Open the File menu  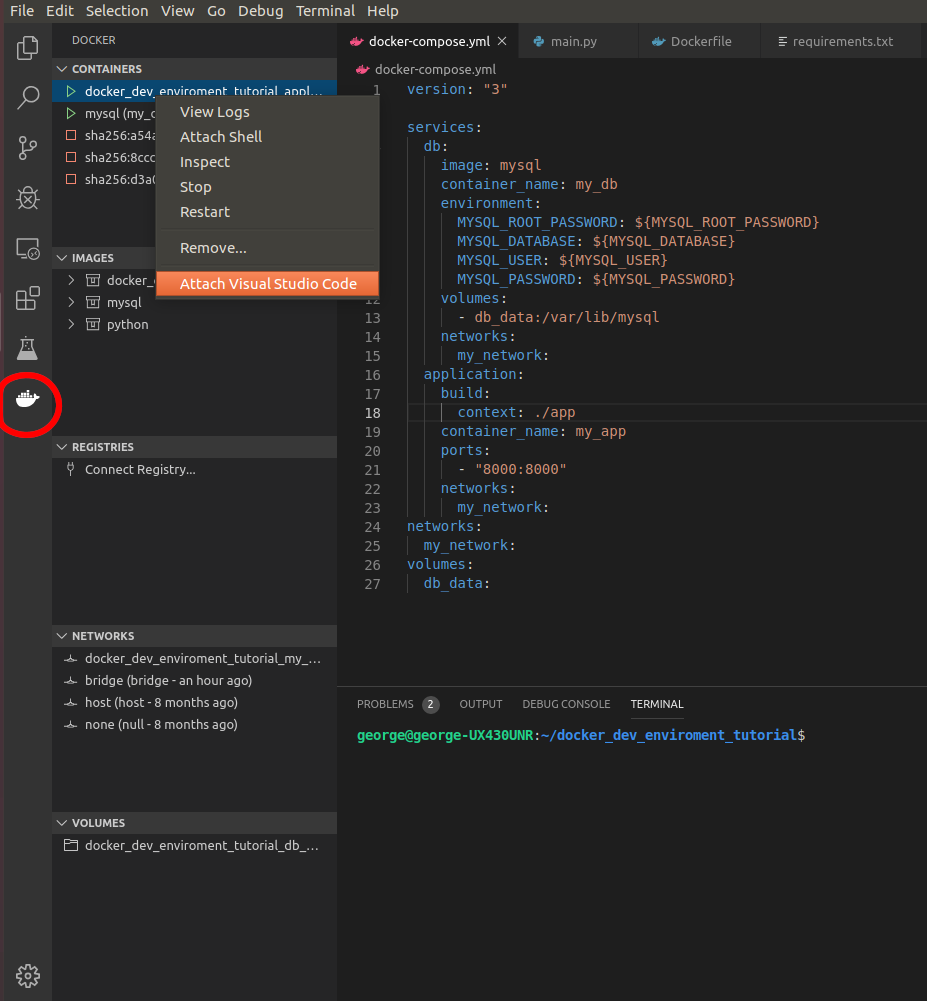22,11
